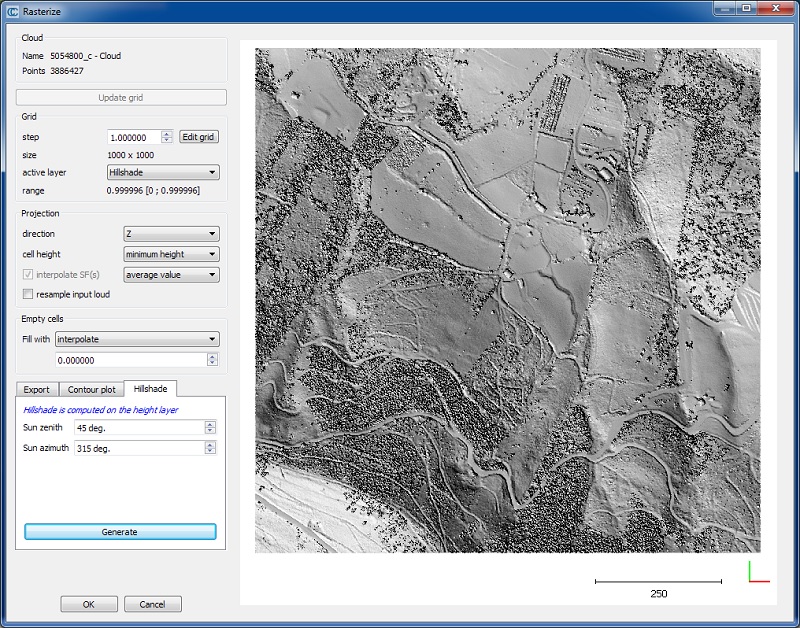
Task: Click the Sun zenith spinner arrows
Action: pyautogui.click(x=210, y=428)
